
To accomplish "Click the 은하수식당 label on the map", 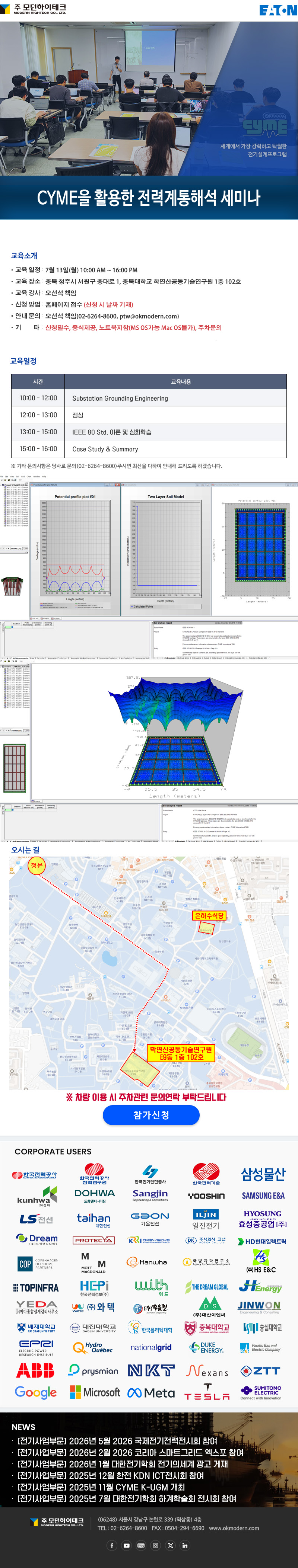I will (x=209, y=915).
